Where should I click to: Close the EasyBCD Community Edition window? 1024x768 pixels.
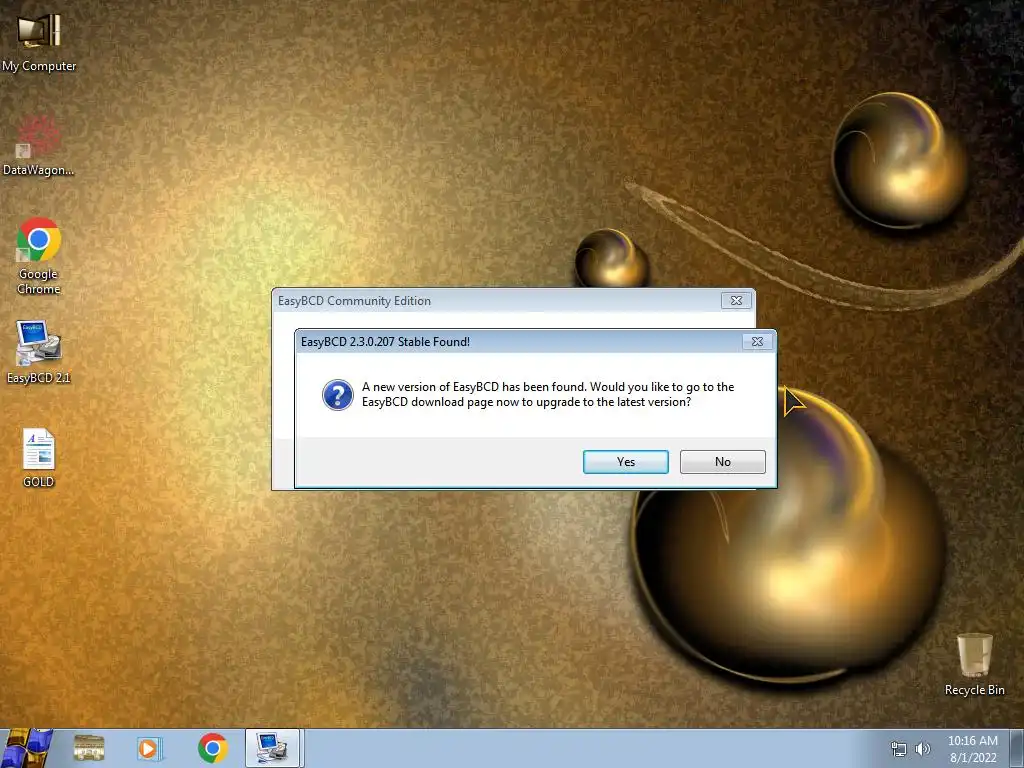(x=736, y=300)
